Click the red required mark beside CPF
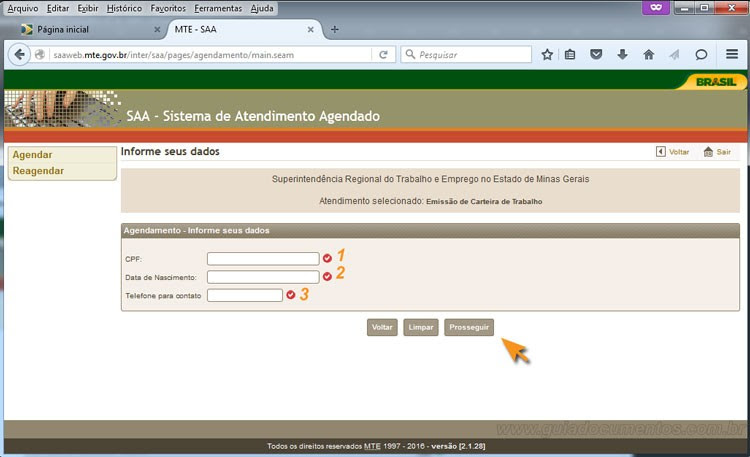This screenshot has height=457, width=750. [x=327, y=258]
